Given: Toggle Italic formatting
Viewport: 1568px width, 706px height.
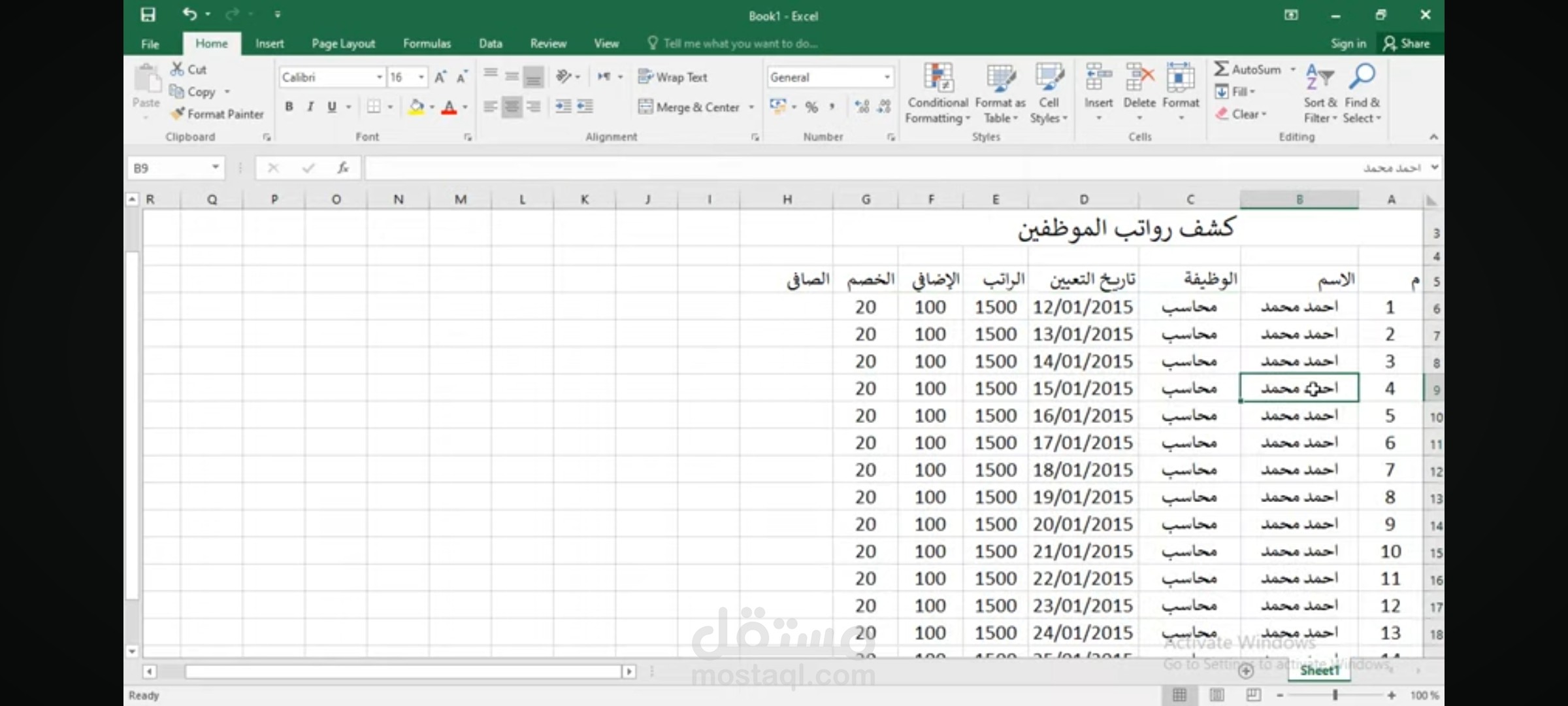Looking at the screenshot, I should point(310,107).
